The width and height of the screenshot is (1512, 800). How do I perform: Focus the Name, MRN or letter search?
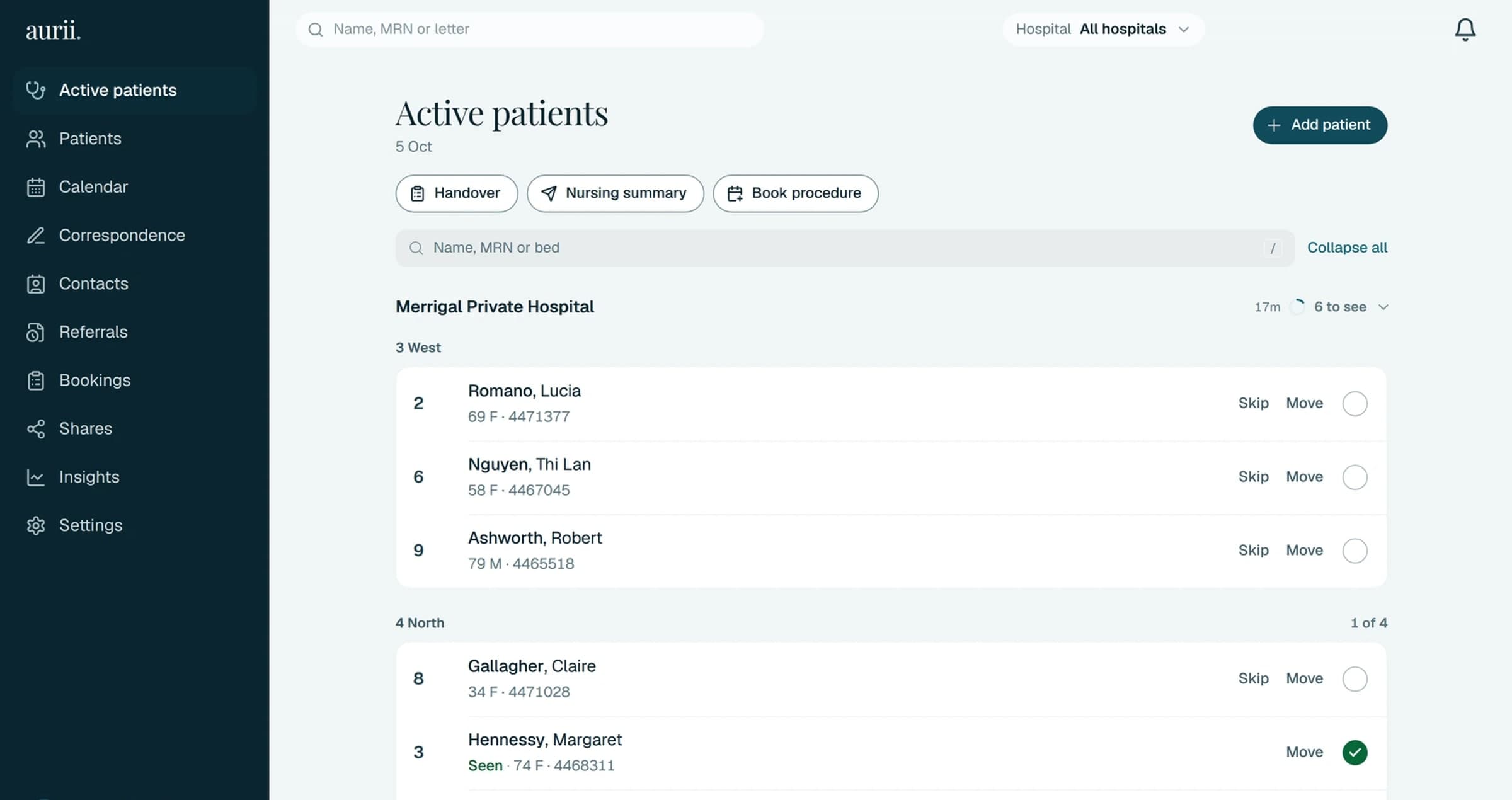[530, 30]
